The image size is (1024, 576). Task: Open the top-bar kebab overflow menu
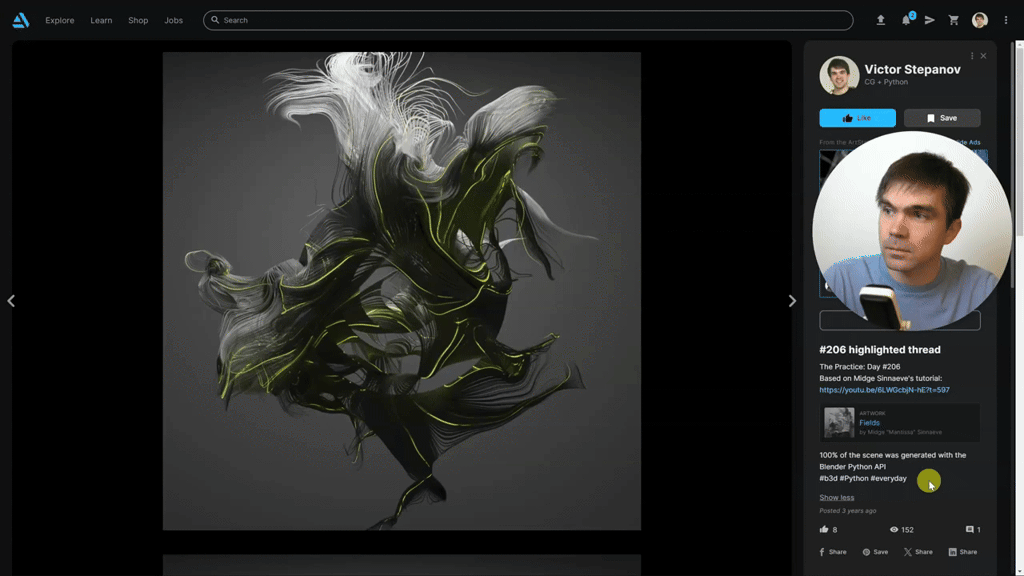point(1005,20)
